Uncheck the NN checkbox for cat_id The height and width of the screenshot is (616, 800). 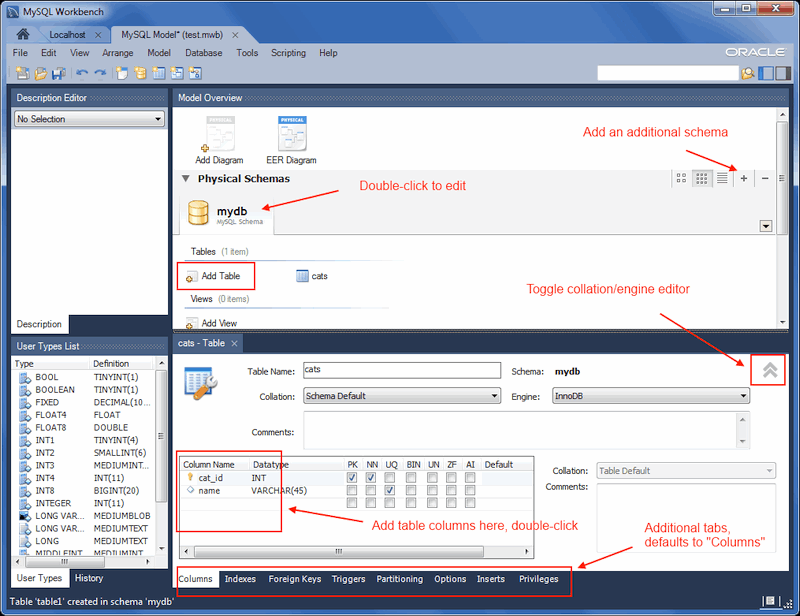point(369,478)
